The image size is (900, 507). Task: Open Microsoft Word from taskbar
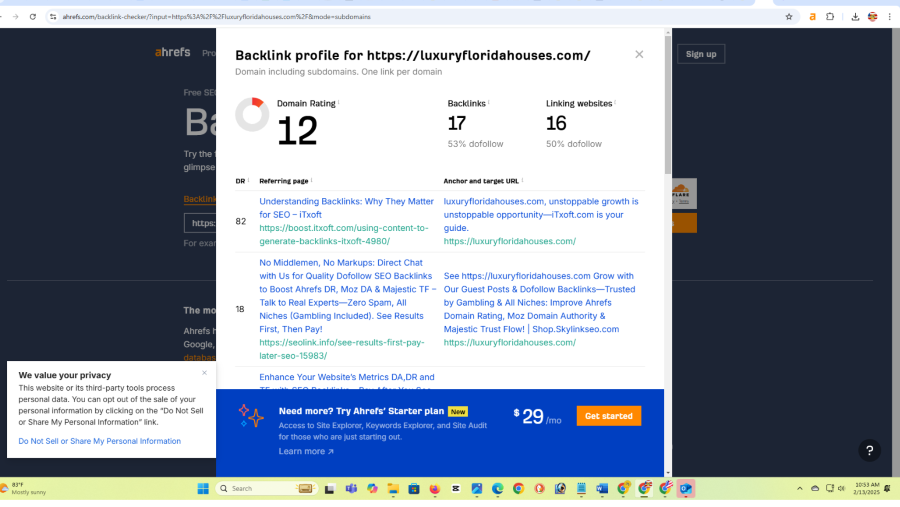tap(602, 489)
